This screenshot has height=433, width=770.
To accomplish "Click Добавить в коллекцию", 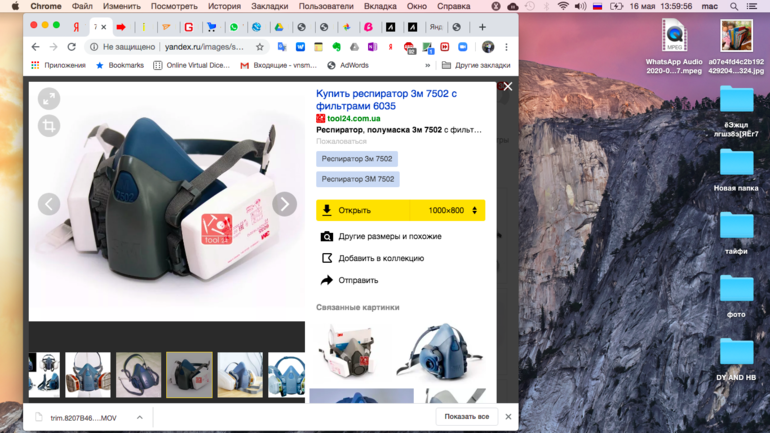I will click(x=372, y=258).
